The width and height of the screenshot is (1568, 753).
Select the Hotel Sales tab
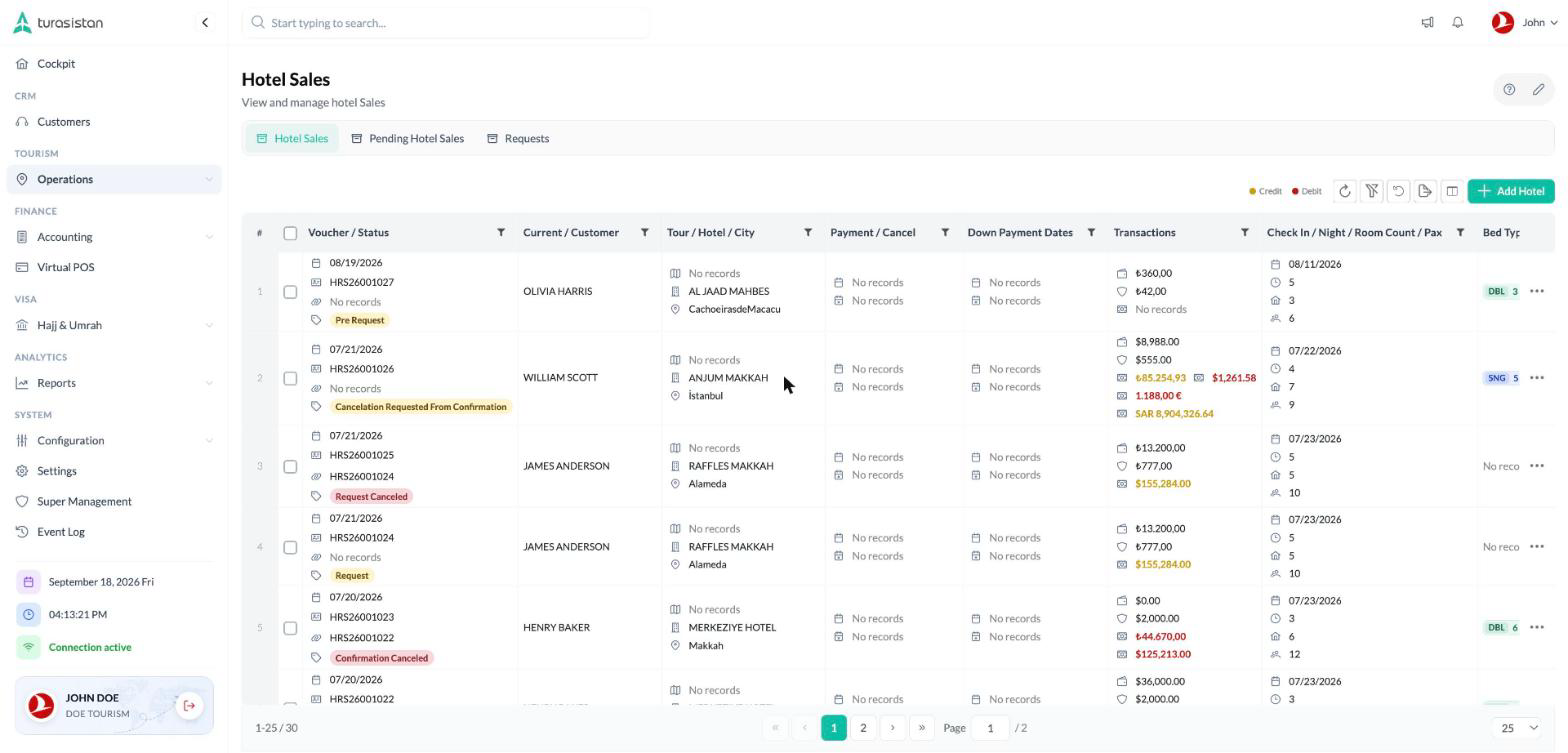[x=292, y=138]
